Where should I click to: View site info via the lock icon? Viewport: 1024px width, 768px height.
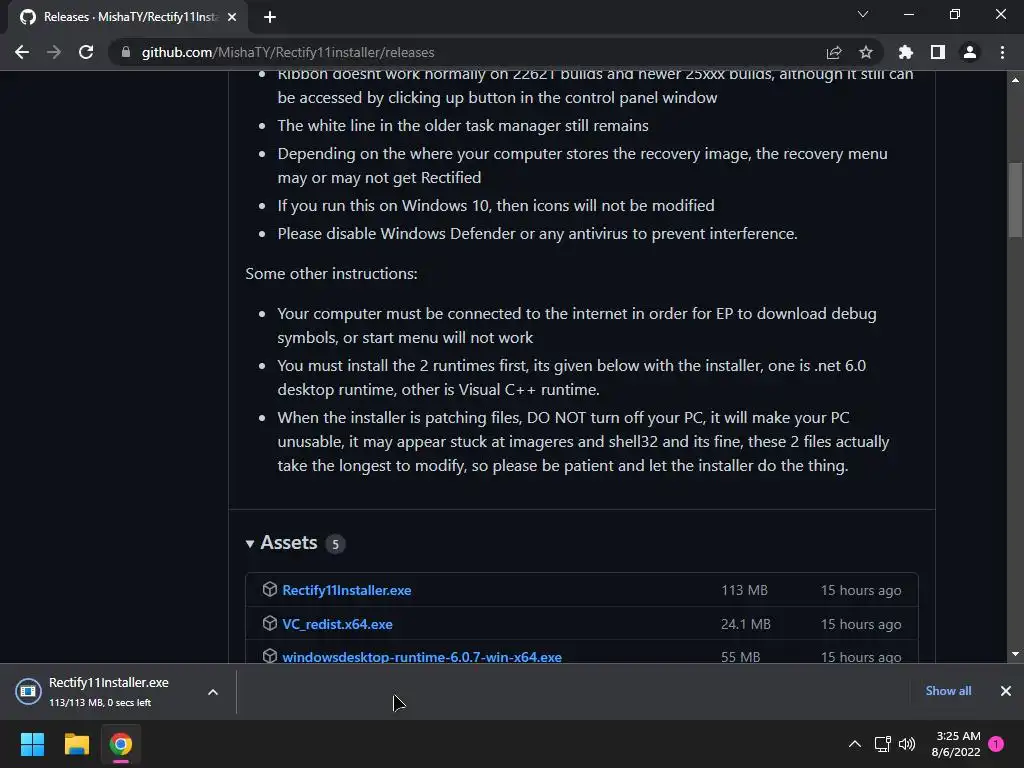pos(126,52)
